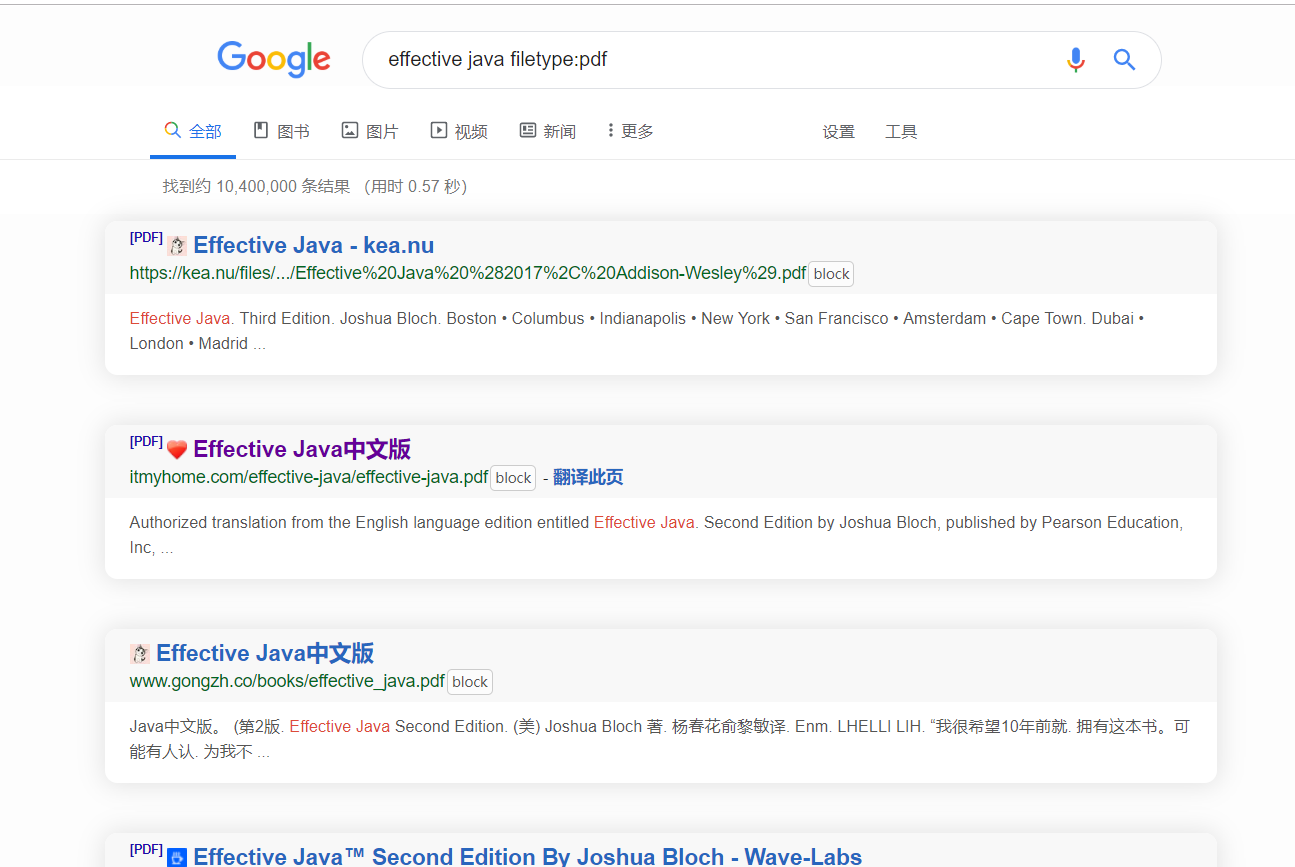1295x867 pixels.
Task: Click the result count text 找到约 10,400,000 条结果
Action: [x=257, y=186]
